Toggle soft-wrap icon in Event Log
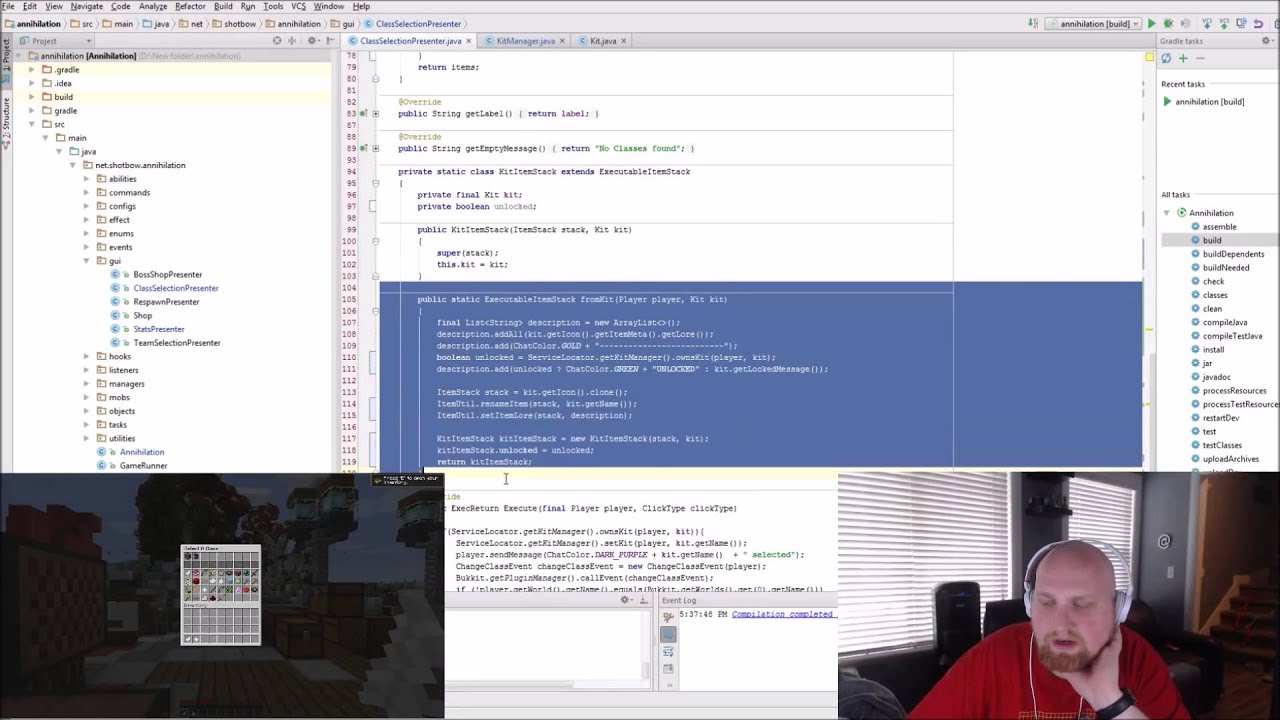The image size is (1280, 720). (x=668, y=652)
